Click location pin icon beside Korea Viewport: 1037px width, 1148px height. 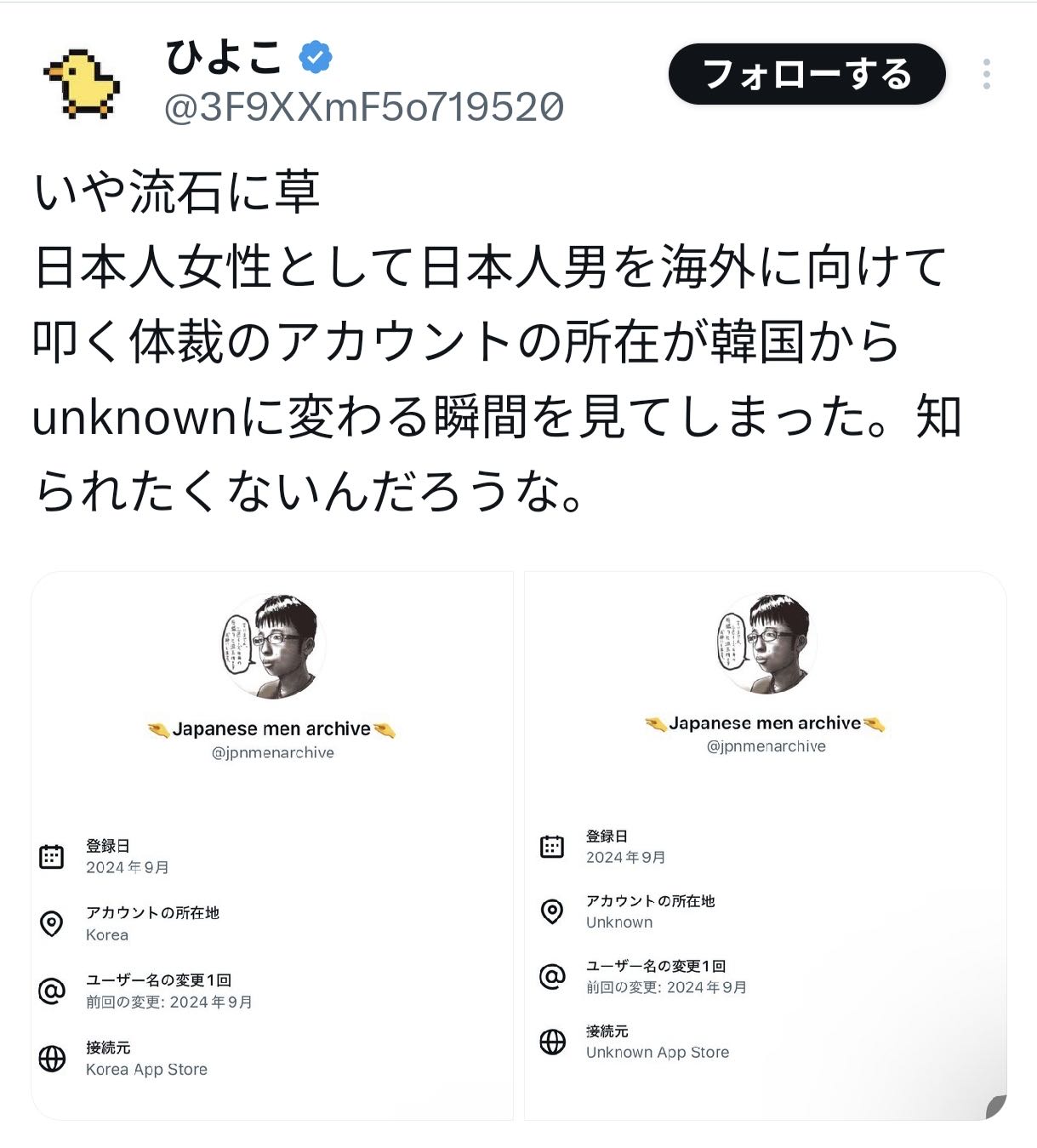(52, 923)
